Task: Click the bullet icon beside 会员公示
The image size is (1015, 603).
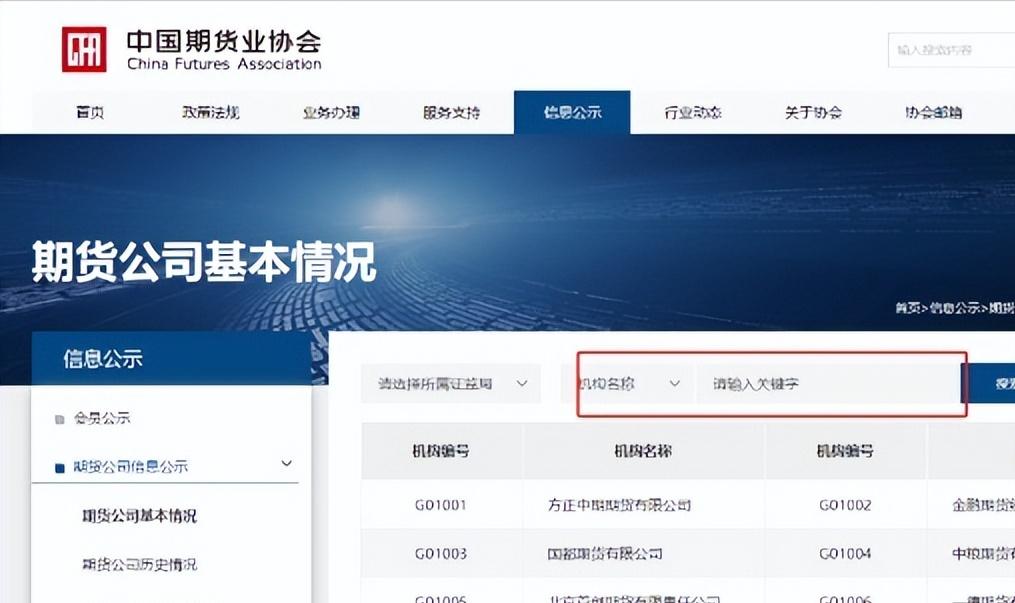Action: tap(61, 418)
